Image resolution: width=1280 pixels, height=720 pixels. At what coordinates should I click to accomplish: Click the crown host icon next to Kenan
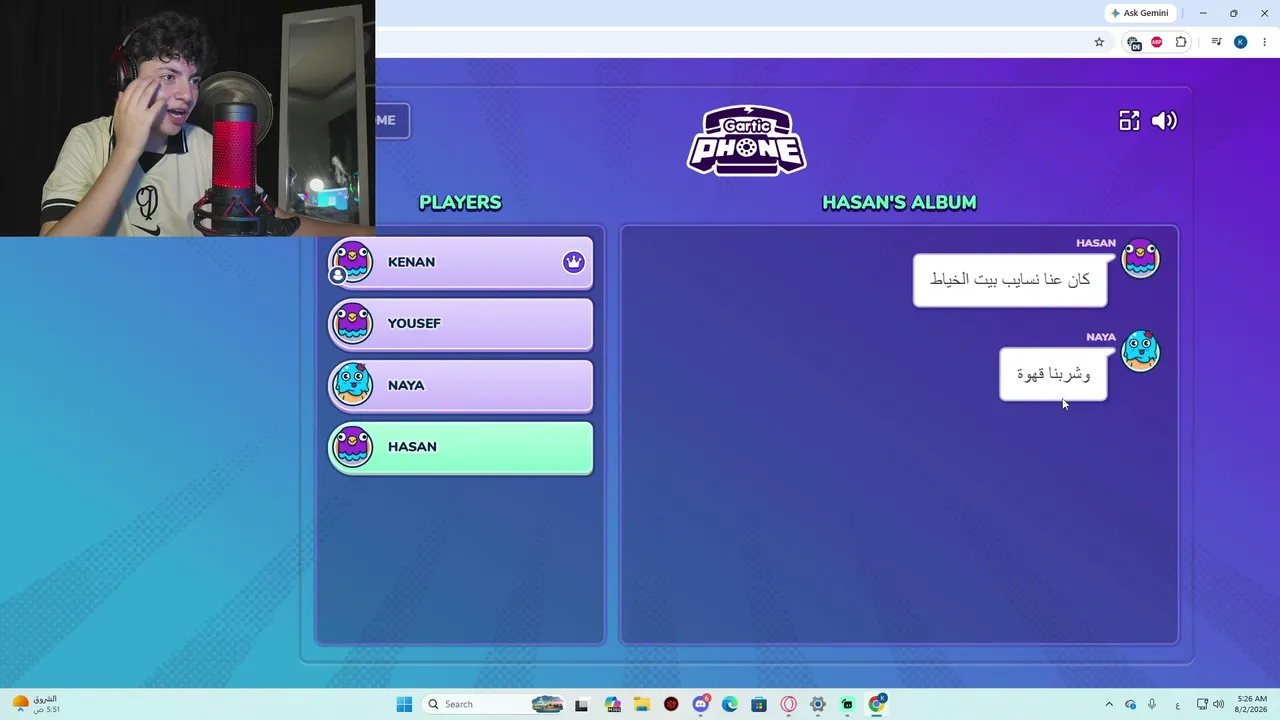(573, 262)
